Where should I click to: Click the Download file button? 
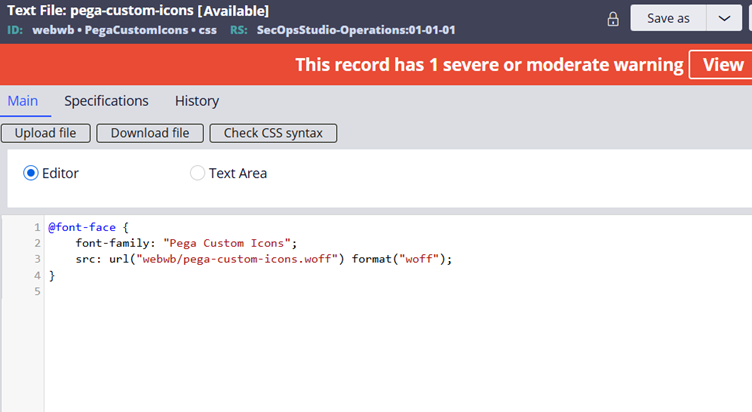[150, 133]
